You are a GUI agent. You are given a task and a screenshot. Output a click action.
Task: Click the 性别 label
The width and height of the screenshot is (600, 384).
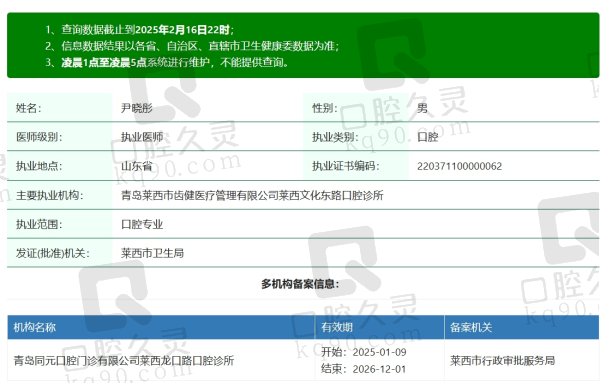tap(324, 108)
